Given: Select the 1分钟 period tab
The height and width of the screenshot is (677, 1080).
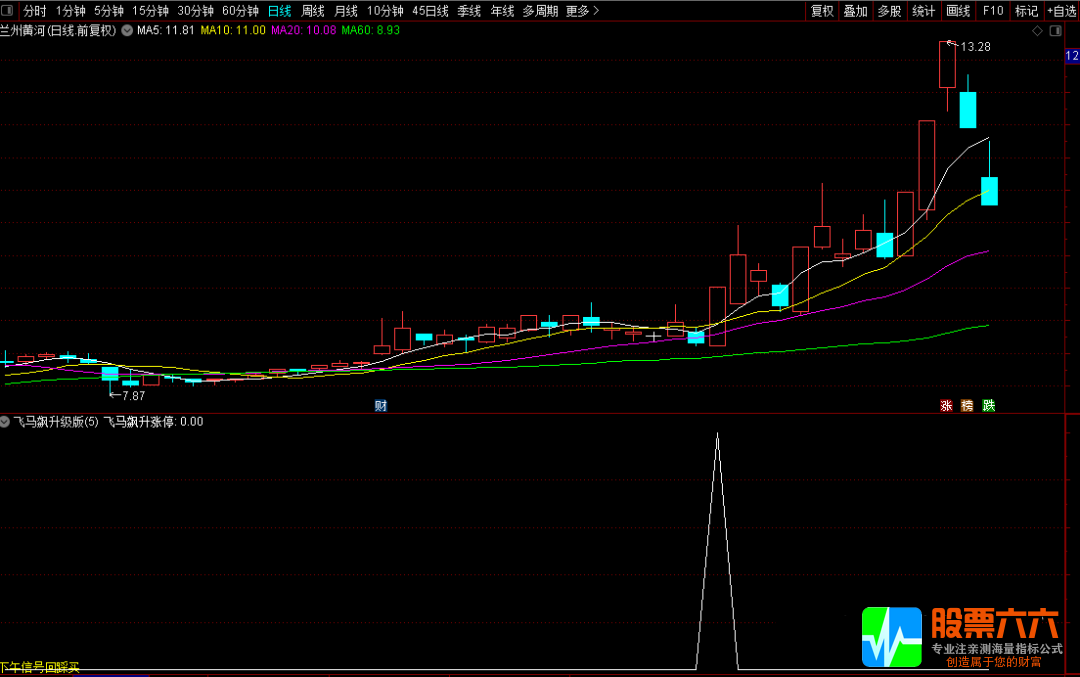Looking at the screenshot, I should pos(70,11).
